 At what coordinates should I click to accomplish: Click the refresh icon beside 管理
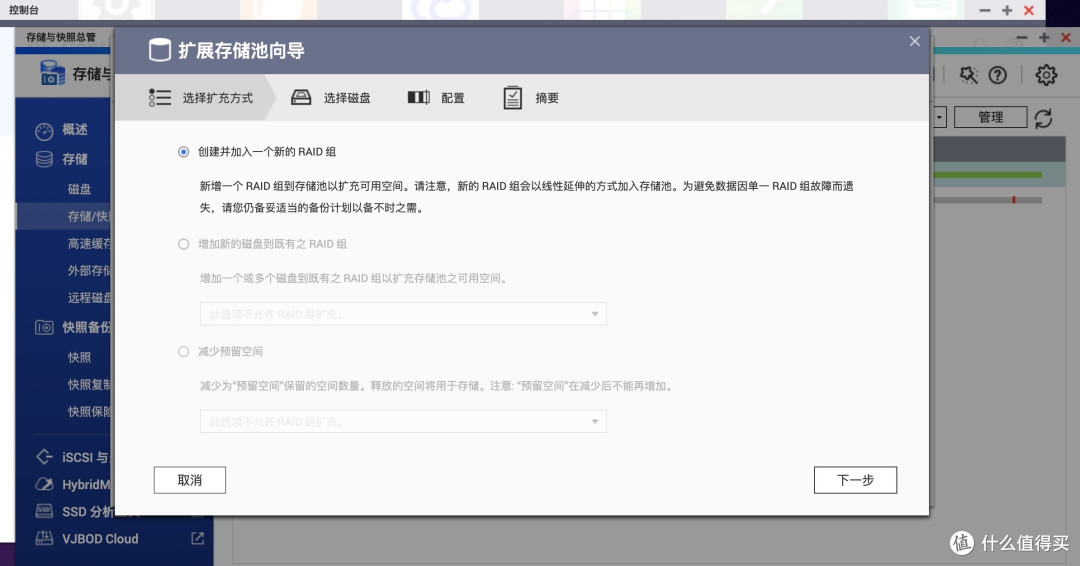[1043, 118]
